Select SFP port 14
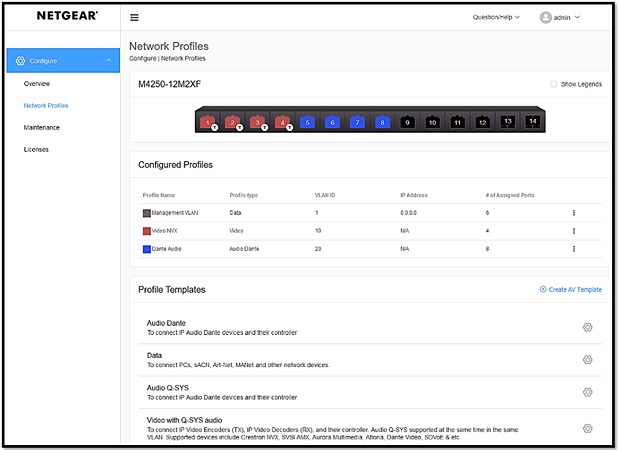This screenshot has width=620, height=450. (x=533, y=121)
